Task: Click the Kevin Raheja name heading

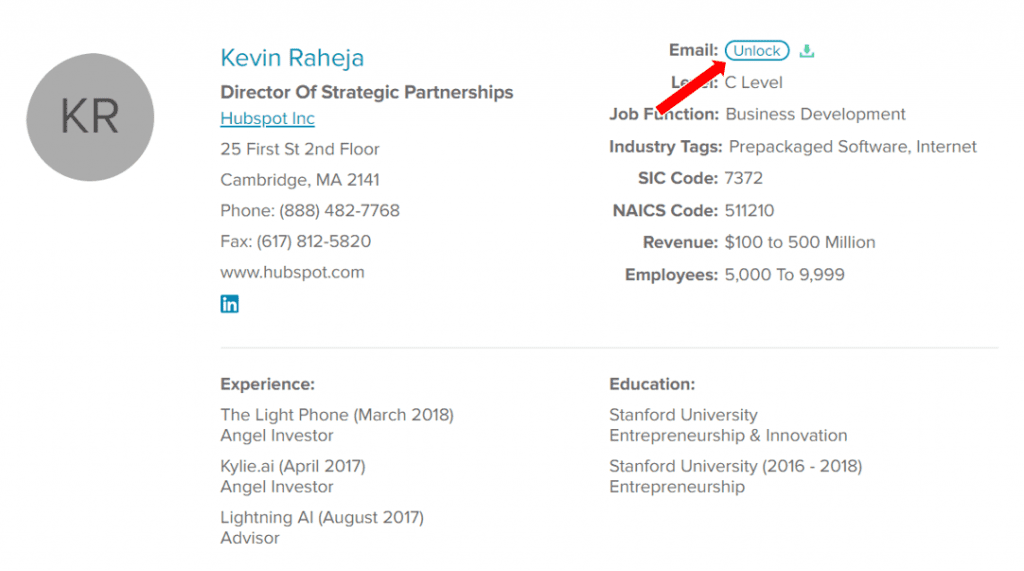Action: [x=292, y=57]
